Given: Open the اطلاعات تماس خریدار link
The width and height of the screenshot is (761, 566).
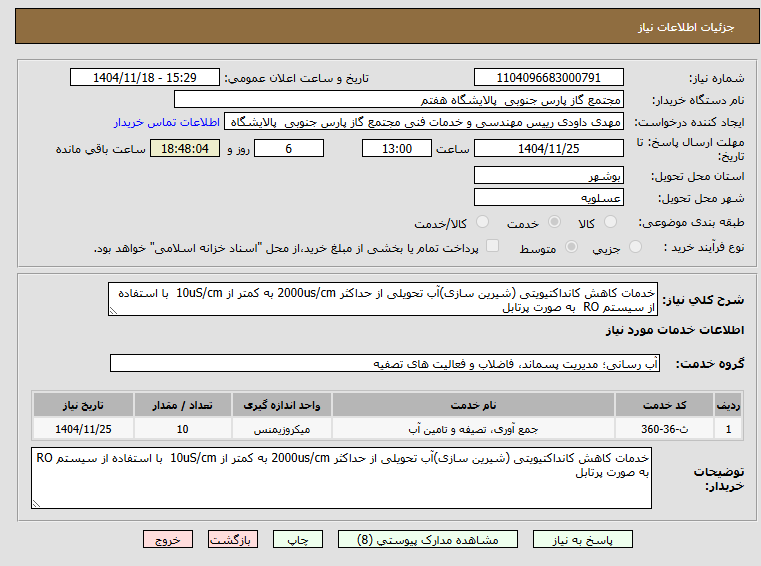Looking at the screenshot, I should coord(167,122).
